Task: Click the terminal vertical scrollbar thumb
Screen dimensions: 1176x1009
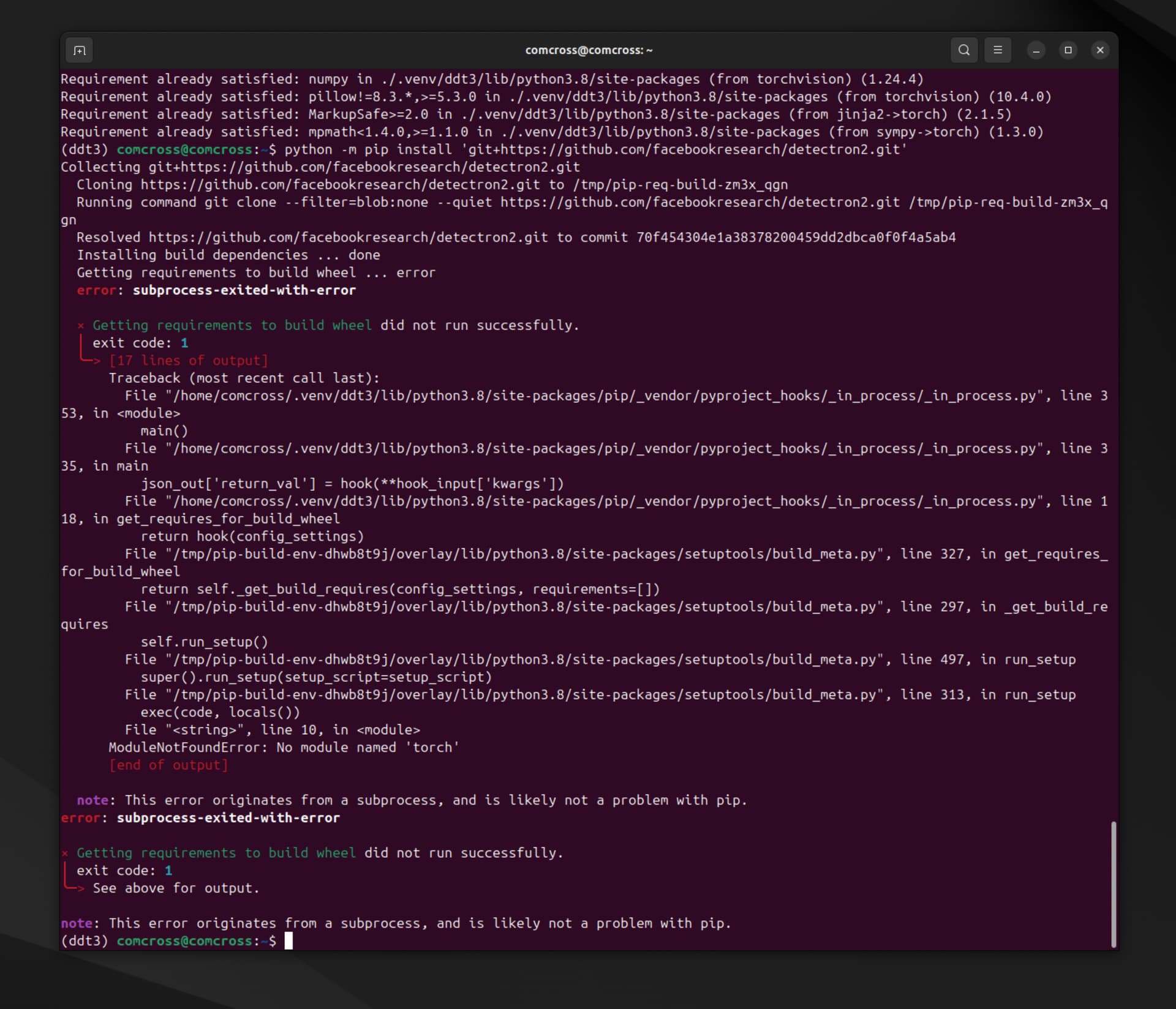Action: point(1113,883)
